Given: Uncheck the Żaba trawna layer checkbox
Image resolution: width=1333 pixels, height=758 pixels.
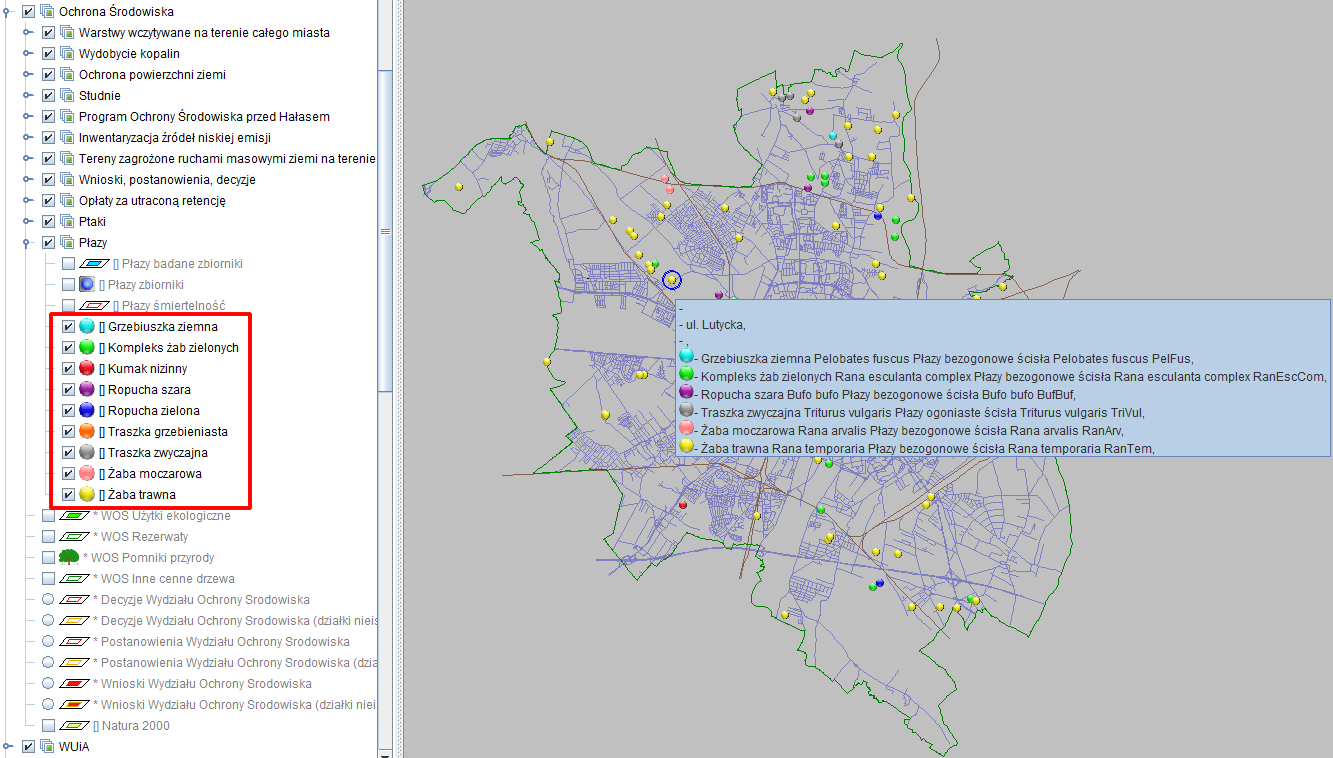Looking at the screenshot, I should tap(68, 494).
